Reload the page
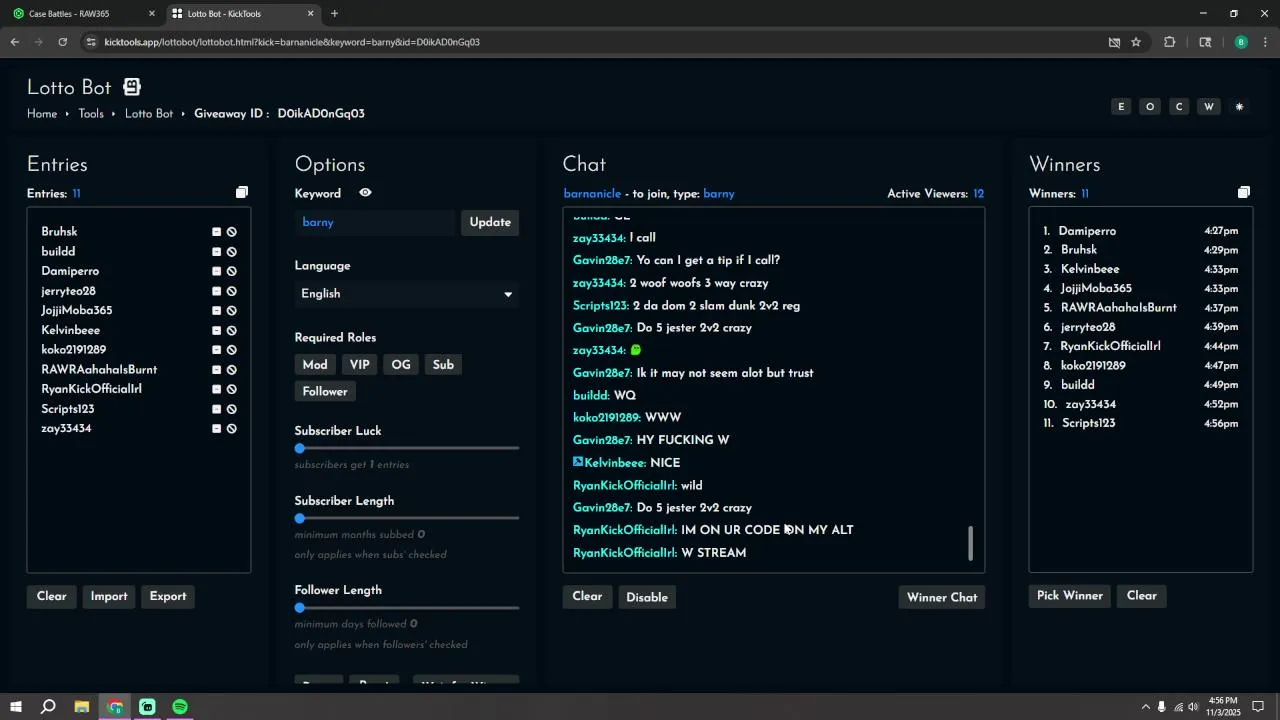Image resolution: width=1280 pixels, height=720 pixels. [63, 42]
